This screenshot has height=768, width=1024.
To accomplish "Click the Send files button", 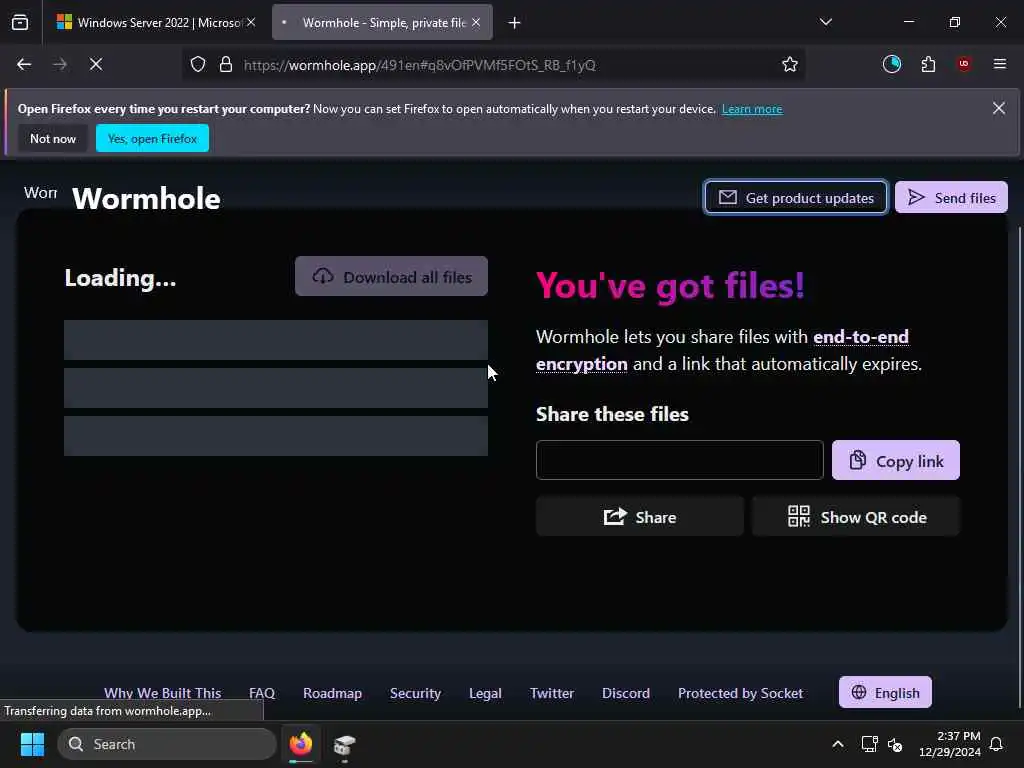I will [x=951, y=197].
